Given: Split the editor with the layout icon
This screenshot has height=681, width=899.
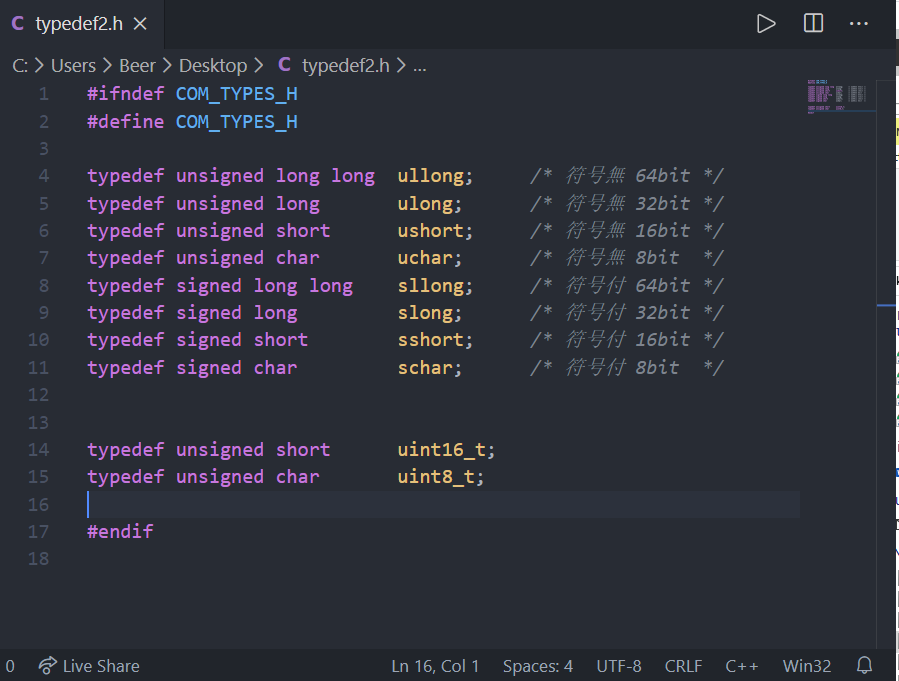Looking at the screenshot, I should (813, 23).
